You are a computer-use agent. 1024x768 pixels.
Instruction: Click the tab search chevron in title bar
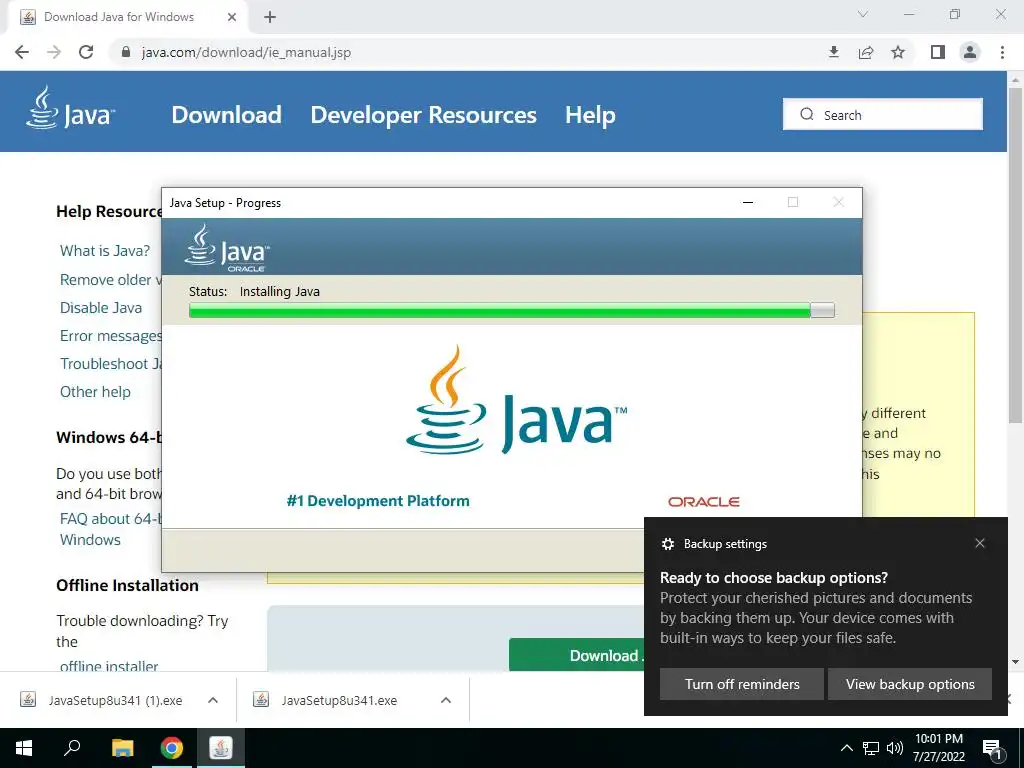coord(863,14)
